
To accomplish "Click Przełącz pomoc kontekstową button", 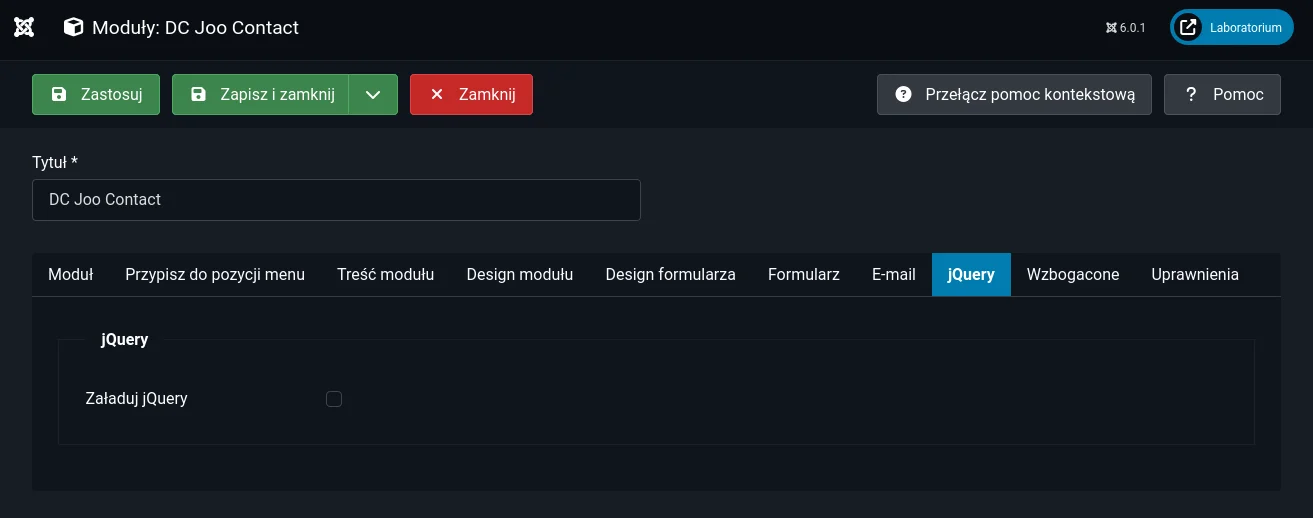I will coord(1014,95).
